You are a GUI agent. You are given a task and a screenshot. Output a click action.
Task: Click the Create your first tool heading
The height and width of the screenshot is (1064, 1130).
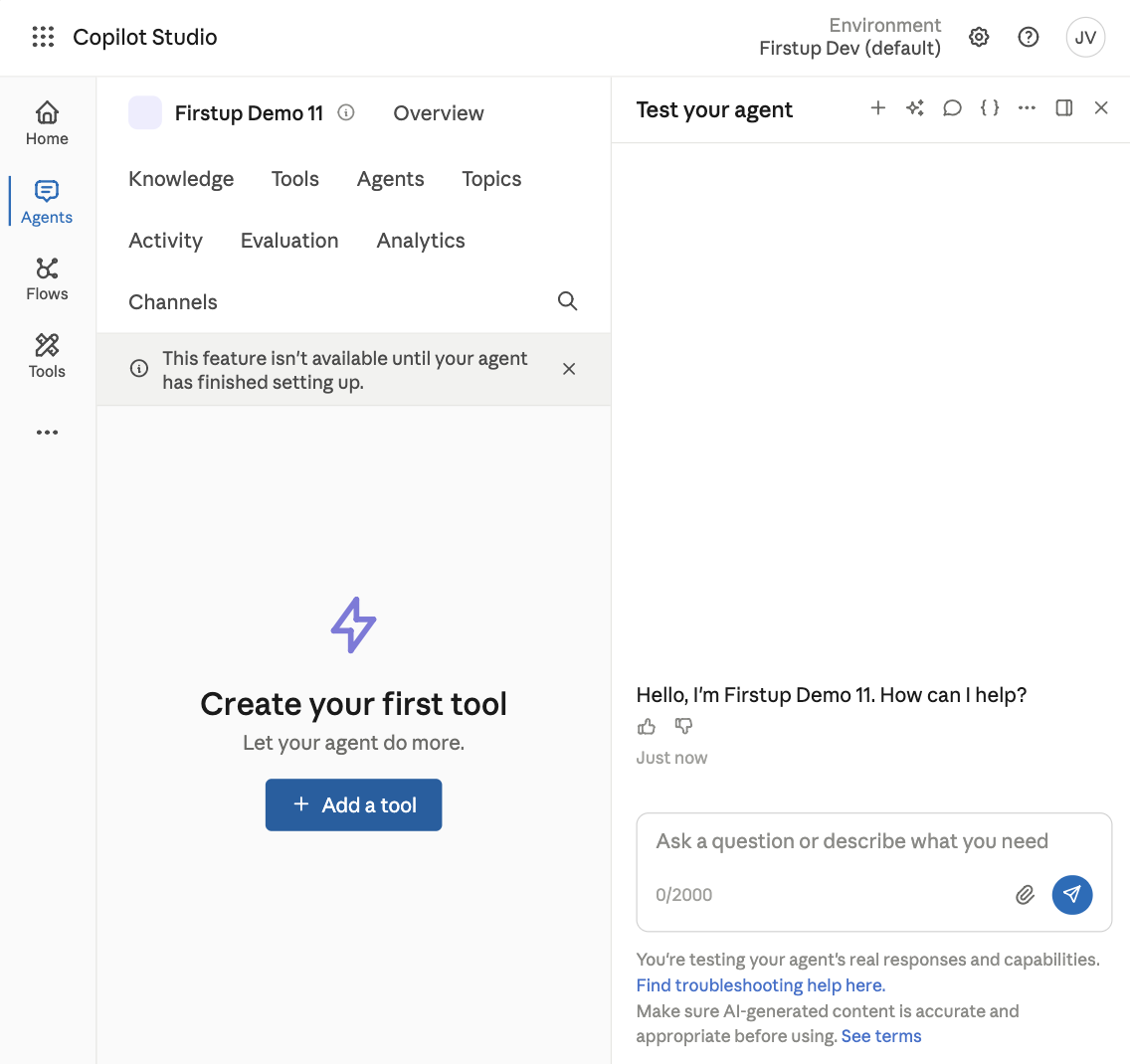(x=353, y=704)
